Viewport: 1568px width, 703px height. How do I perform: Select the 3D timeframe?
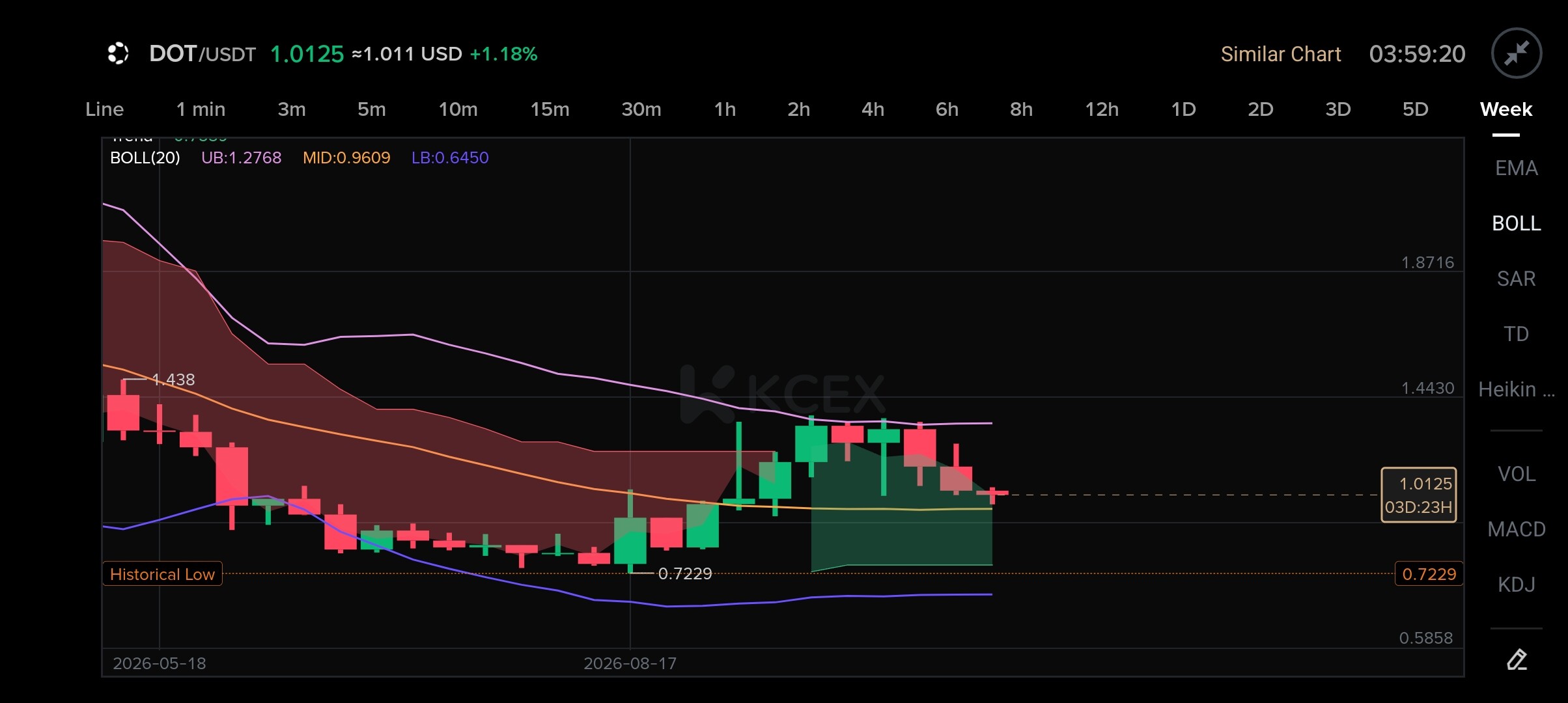[x=1337, y=109]
